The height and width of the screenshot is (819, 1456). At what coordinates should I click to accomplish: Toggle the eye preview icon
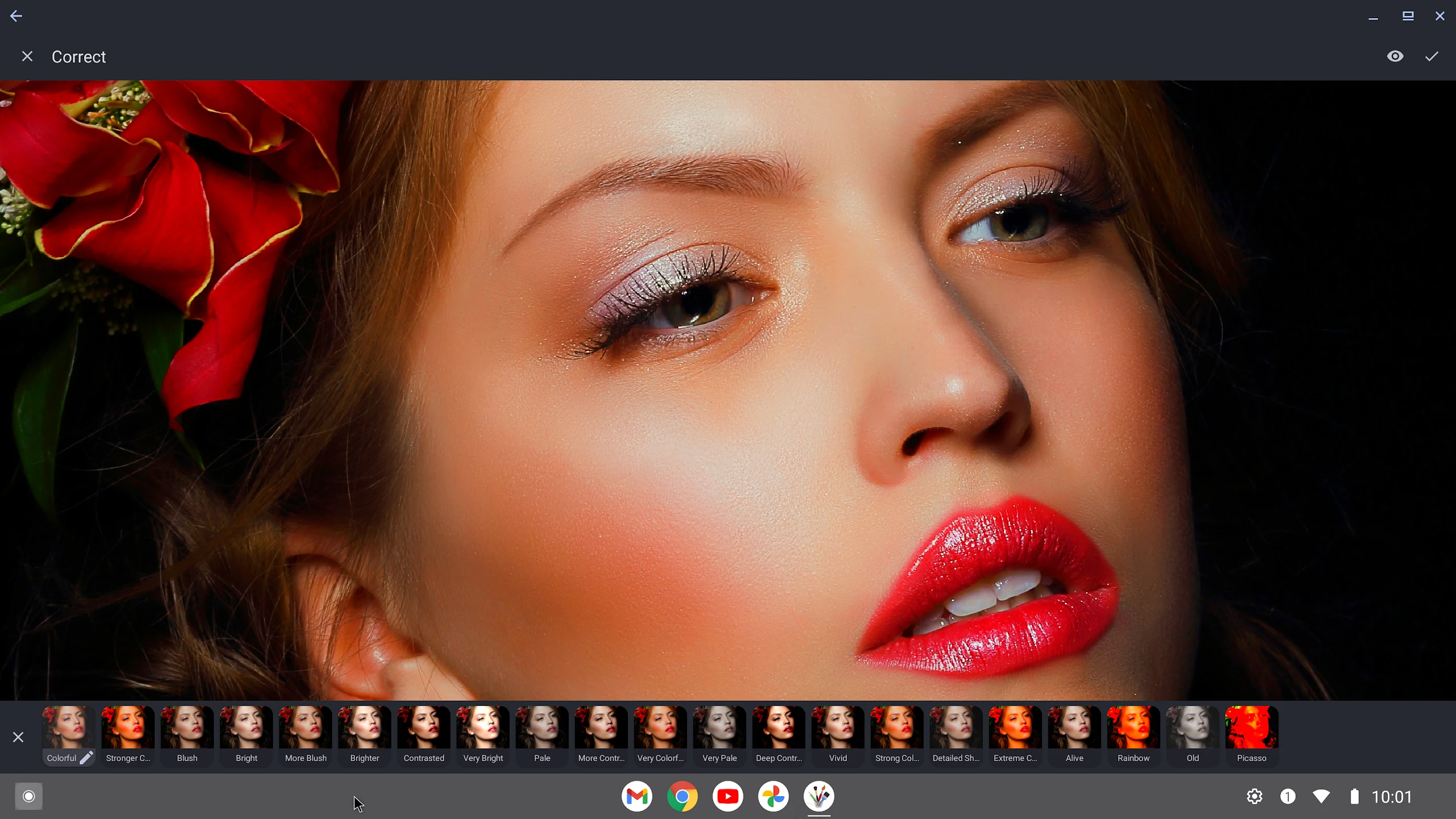[x=1395, y=56]
